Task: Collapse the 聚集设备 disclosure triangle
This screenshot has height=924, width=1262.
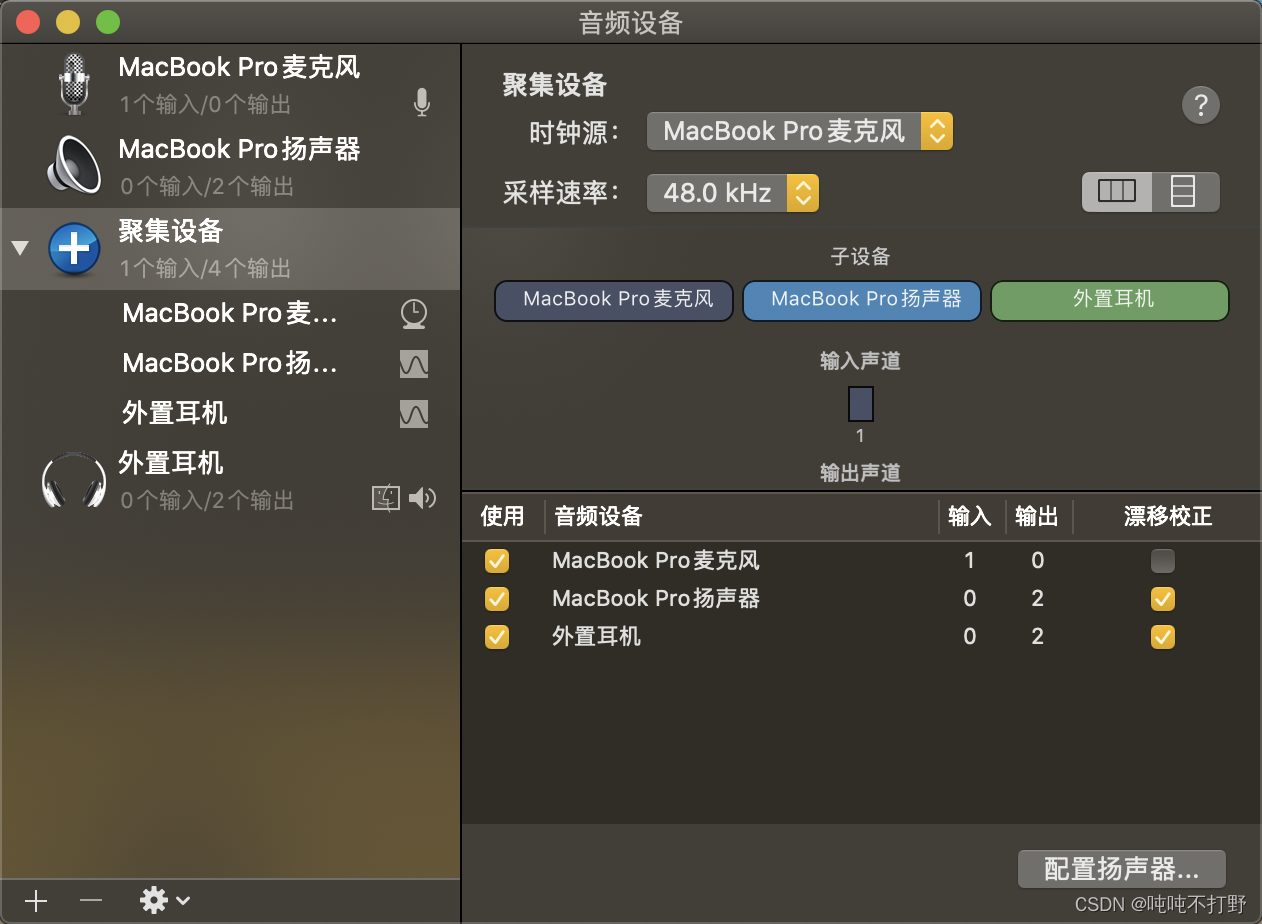Action: 20,248
